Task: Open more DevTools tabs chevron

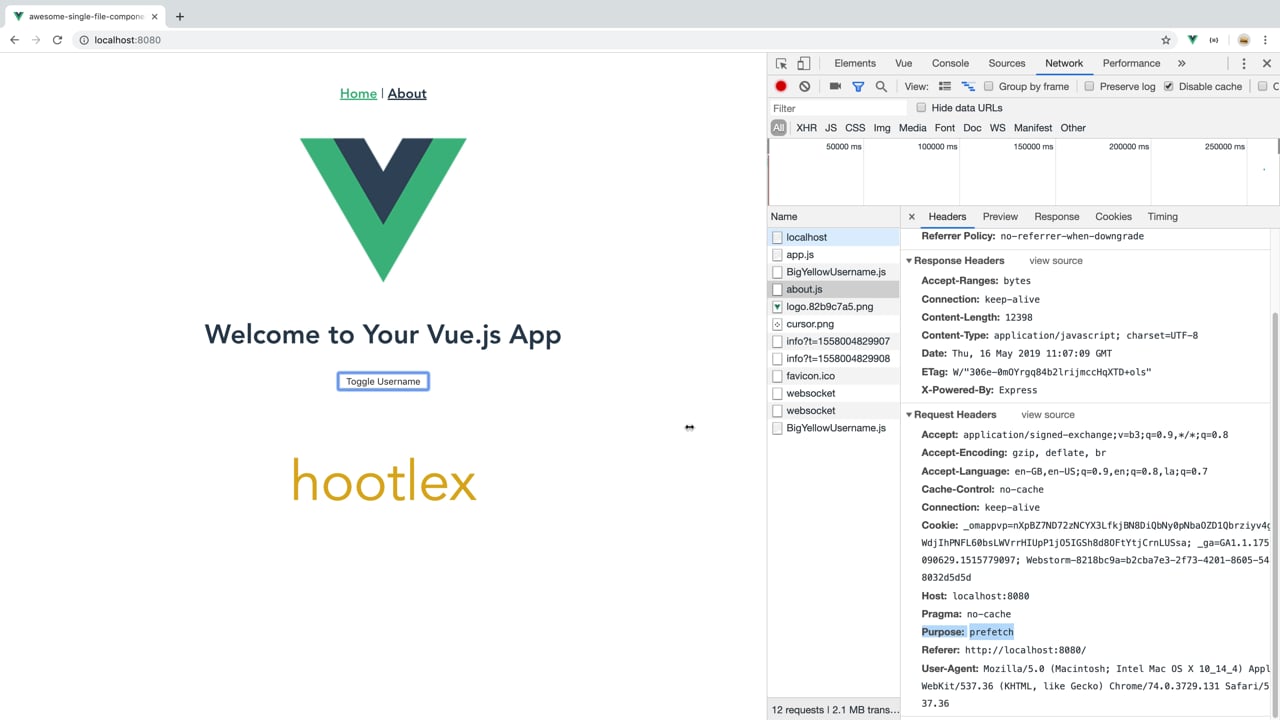Action: (x=1181, y=63)
